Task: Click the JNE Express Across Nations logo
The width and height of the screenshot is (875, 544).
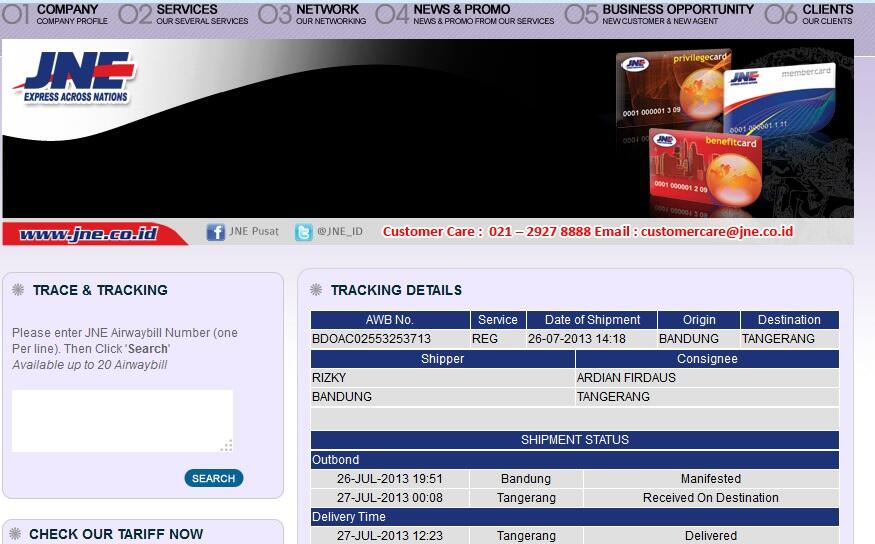Action: 75,77
